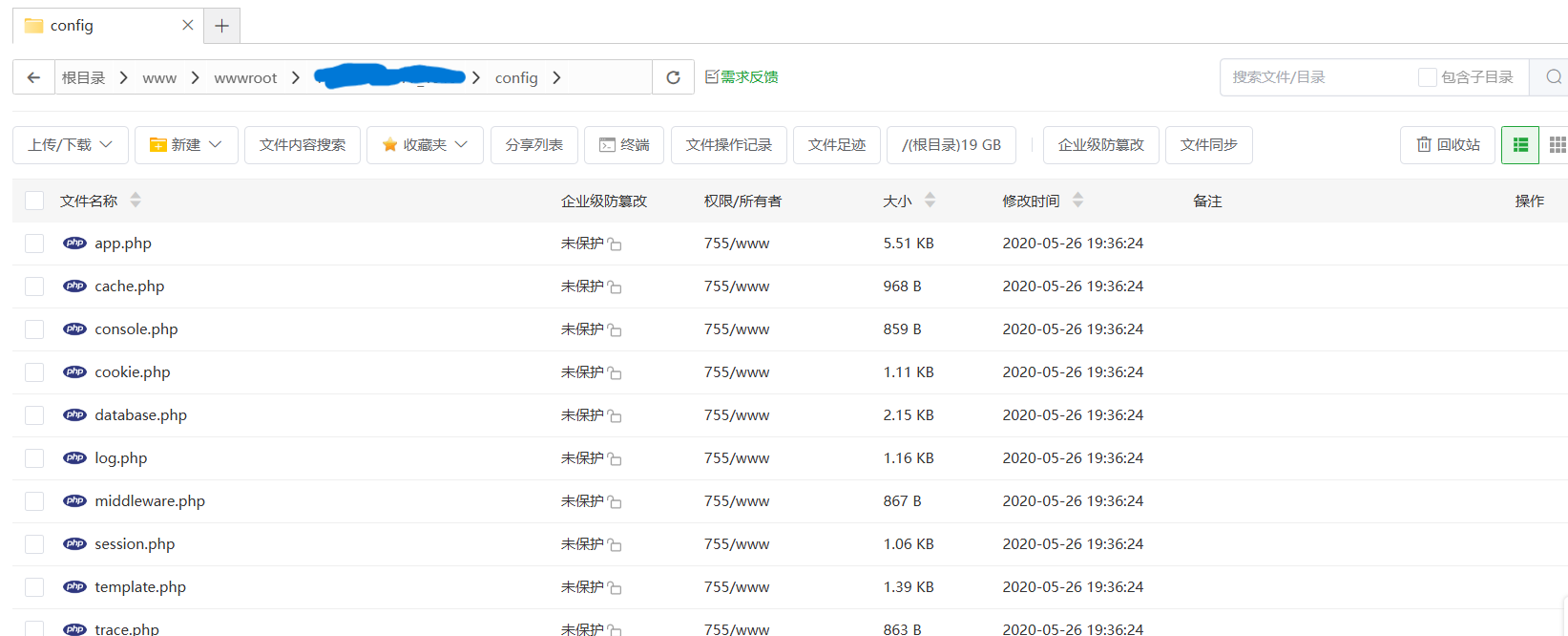The image size is (1568, 636).
Task: Open the 新建 dropdown menu
Action: coord(186,145)
